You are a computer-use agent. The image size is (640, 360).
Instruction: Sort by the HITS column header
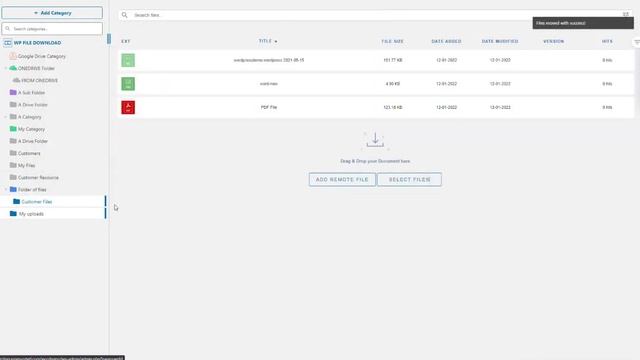(607, 42)
